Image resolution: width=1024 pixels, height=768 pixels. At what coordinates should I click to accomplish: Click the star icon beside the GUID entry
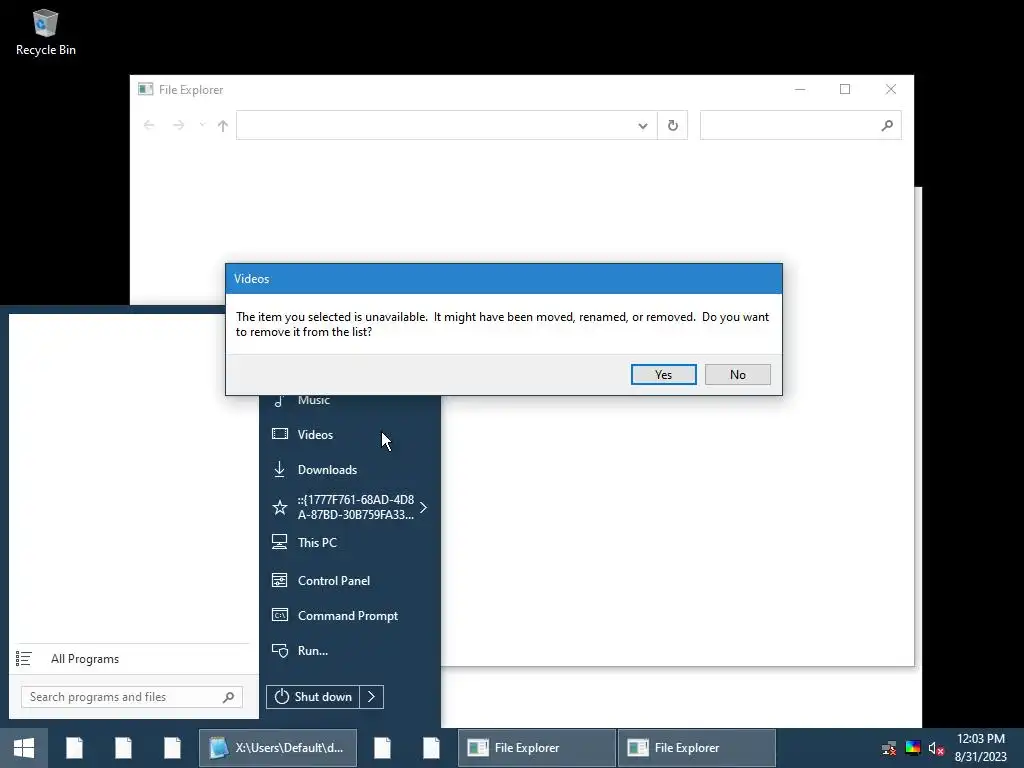280,507
